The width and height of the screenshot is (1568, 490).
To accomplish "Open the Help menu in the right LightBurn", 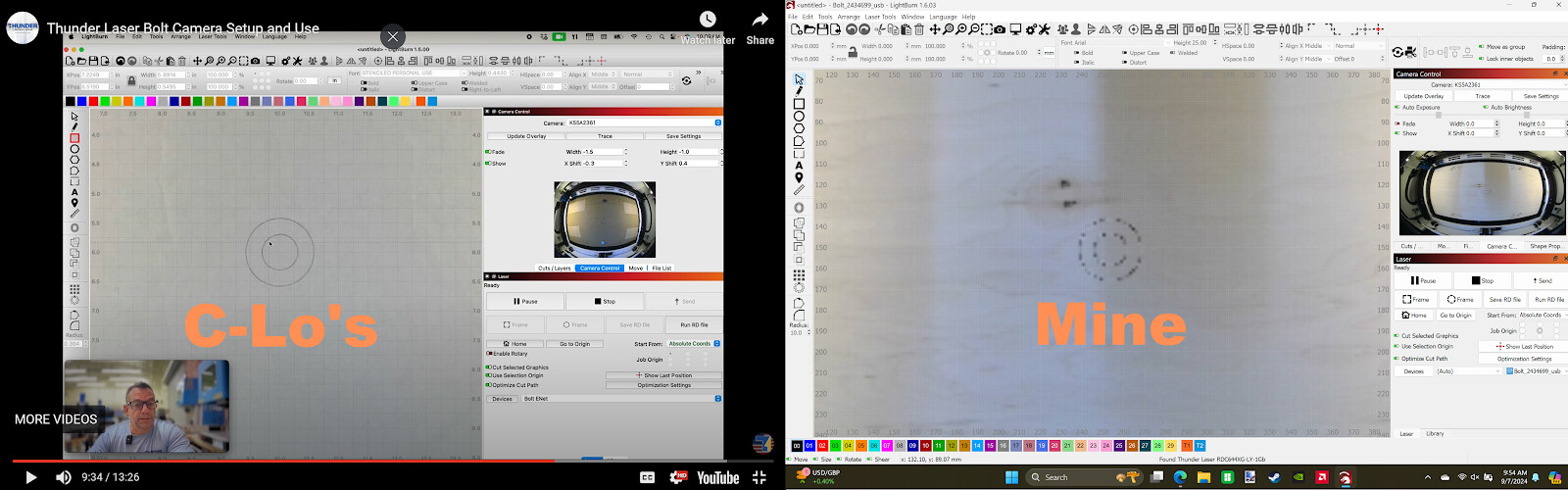I will [968, 17].
